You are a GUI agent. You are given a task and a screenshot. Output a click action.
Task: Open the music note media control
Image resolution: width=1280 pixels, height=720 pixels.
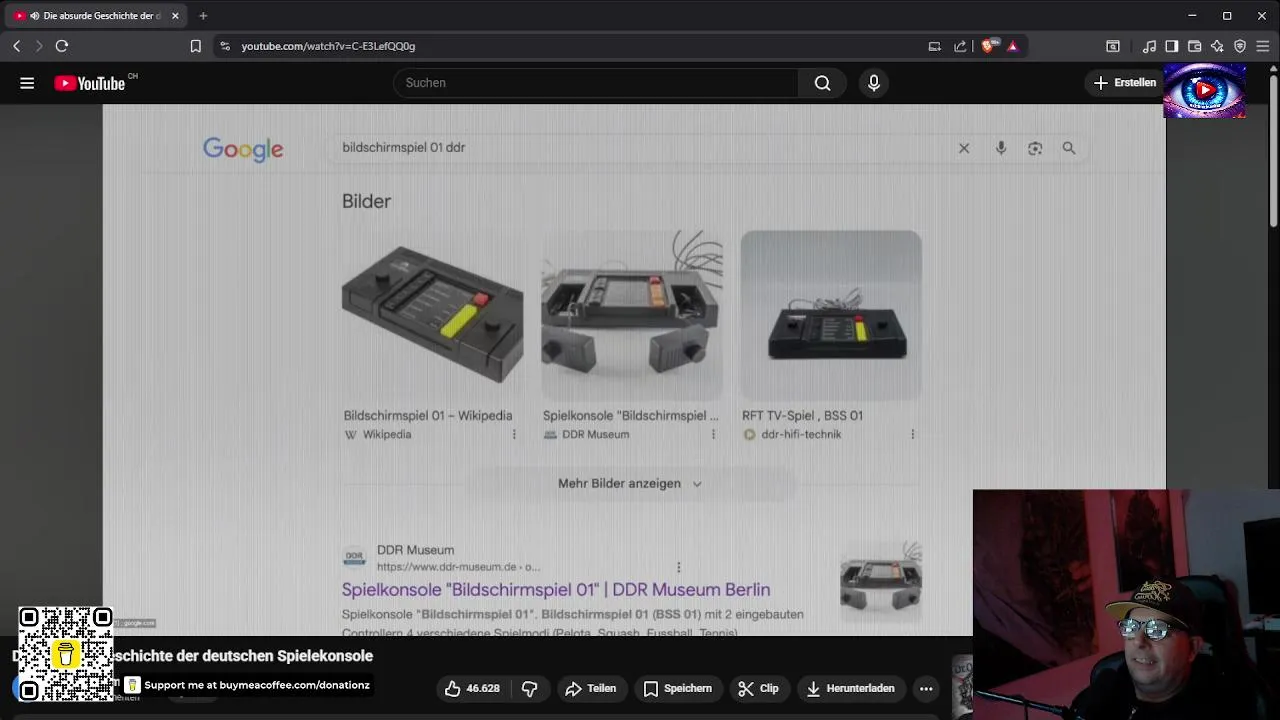(x=1149, y=46)
